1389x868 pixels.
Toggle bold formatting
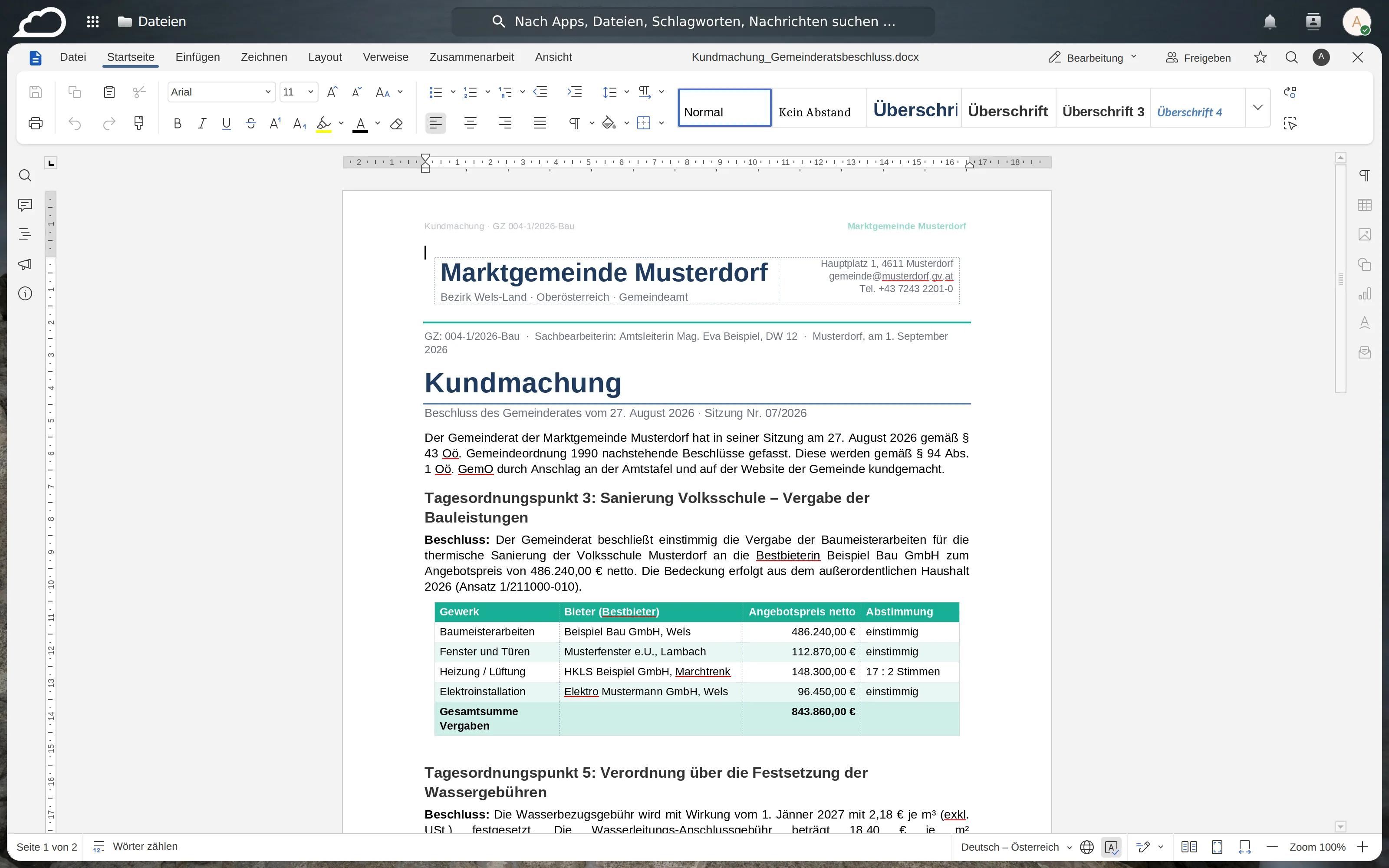click(x=178, y=123)
